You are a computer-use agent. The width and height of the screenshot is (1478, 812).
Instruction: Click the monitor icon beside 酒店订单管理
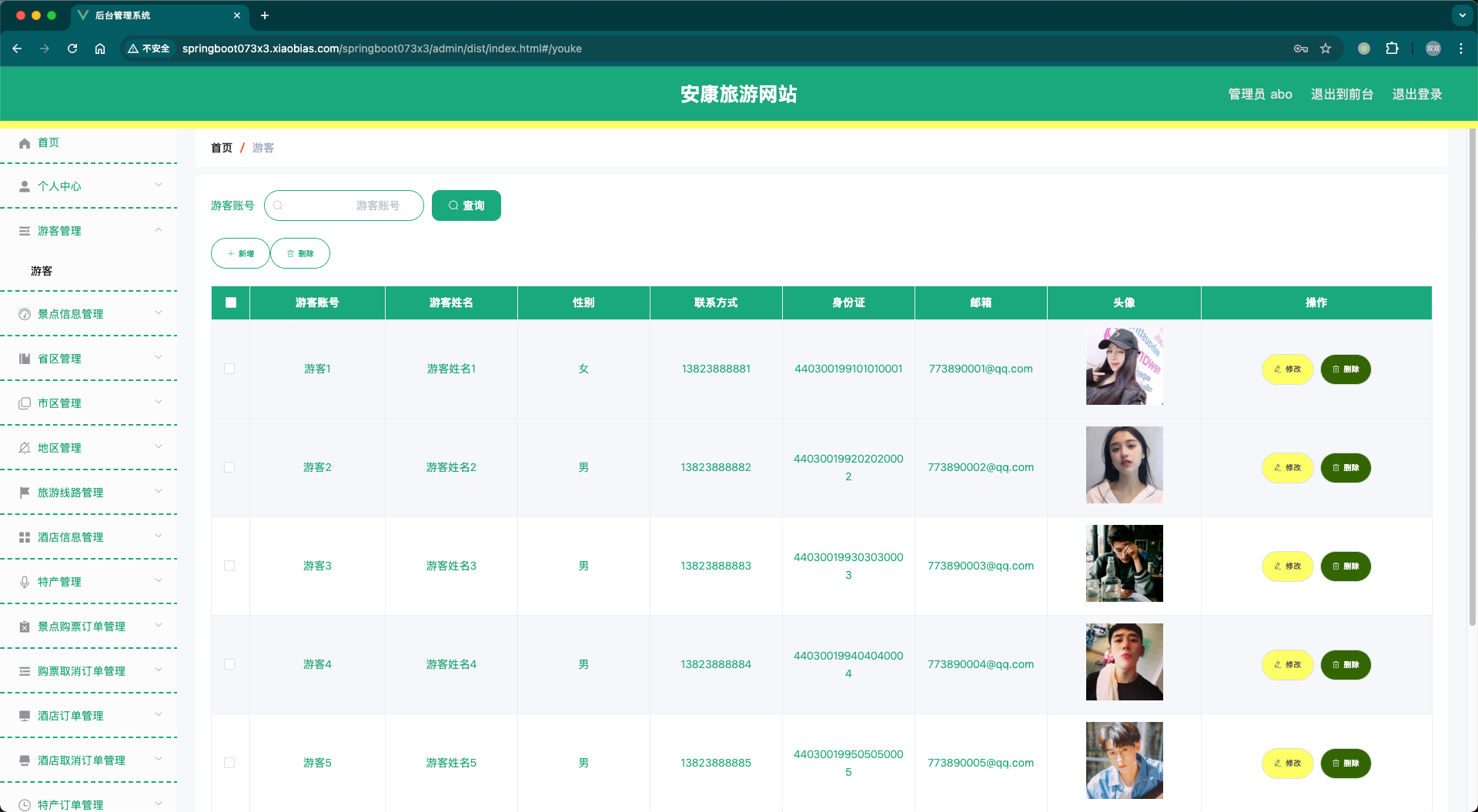(25, 716)
